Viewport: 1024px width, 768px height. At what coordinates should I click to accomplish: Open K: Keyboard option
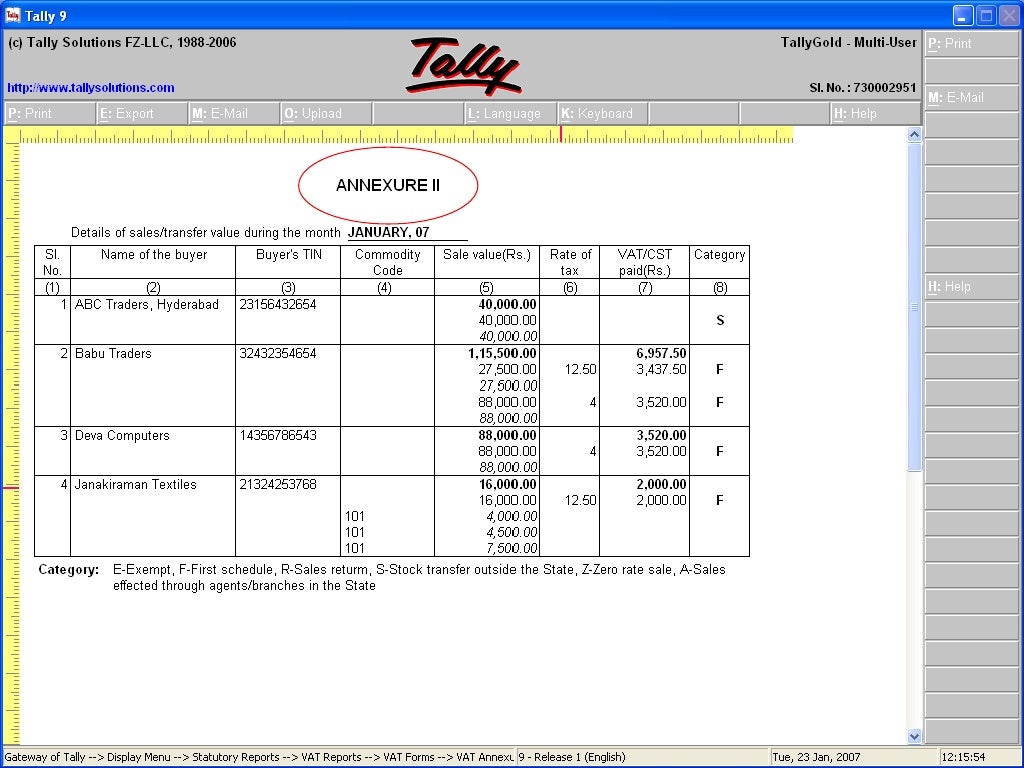(603, 114)
